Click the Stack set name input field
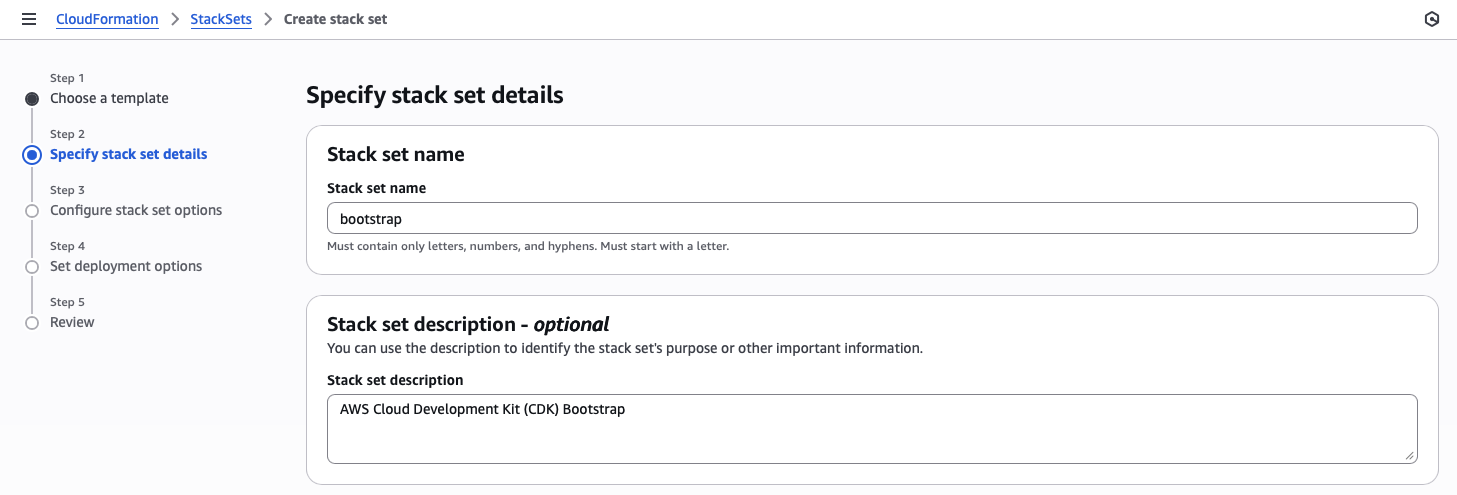Viewport: 1457px width, 495px height. coord(872,218)
